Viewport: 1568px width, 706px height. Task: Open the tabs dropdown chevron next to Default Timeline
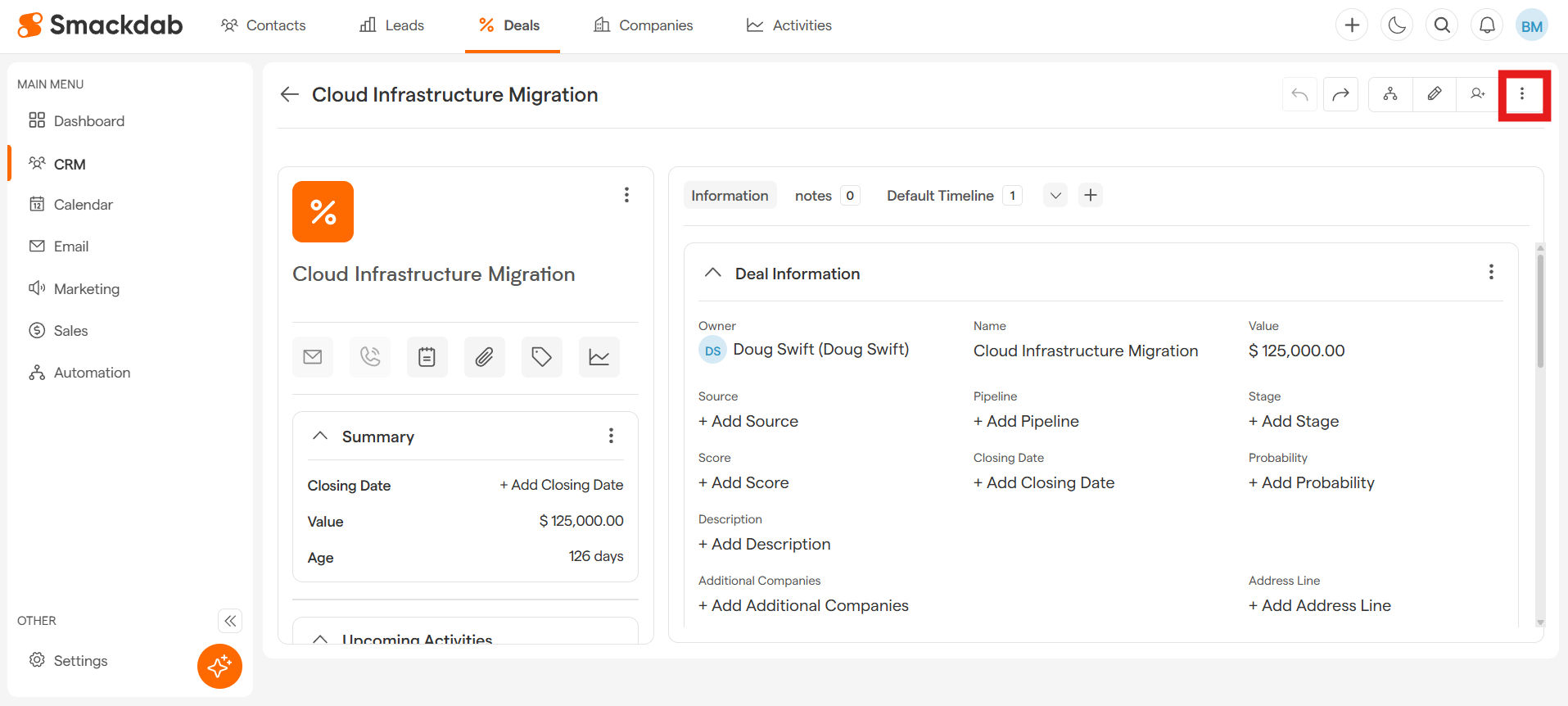point(1055,196)
